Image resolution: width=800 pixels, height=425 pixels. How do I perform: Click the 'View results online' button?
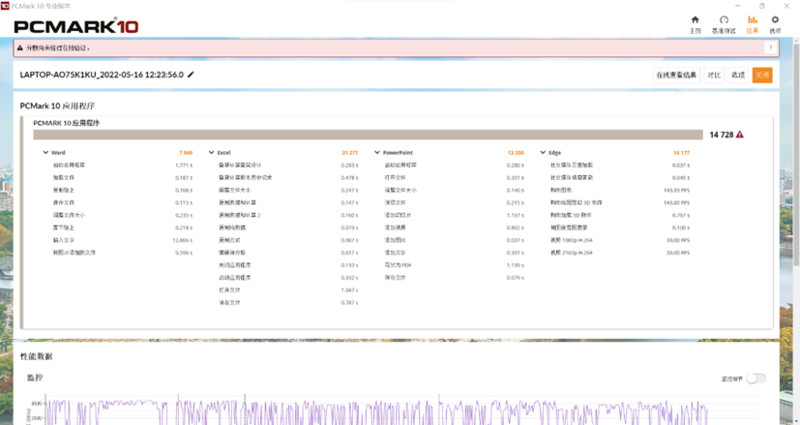click(x=676, y=75)
